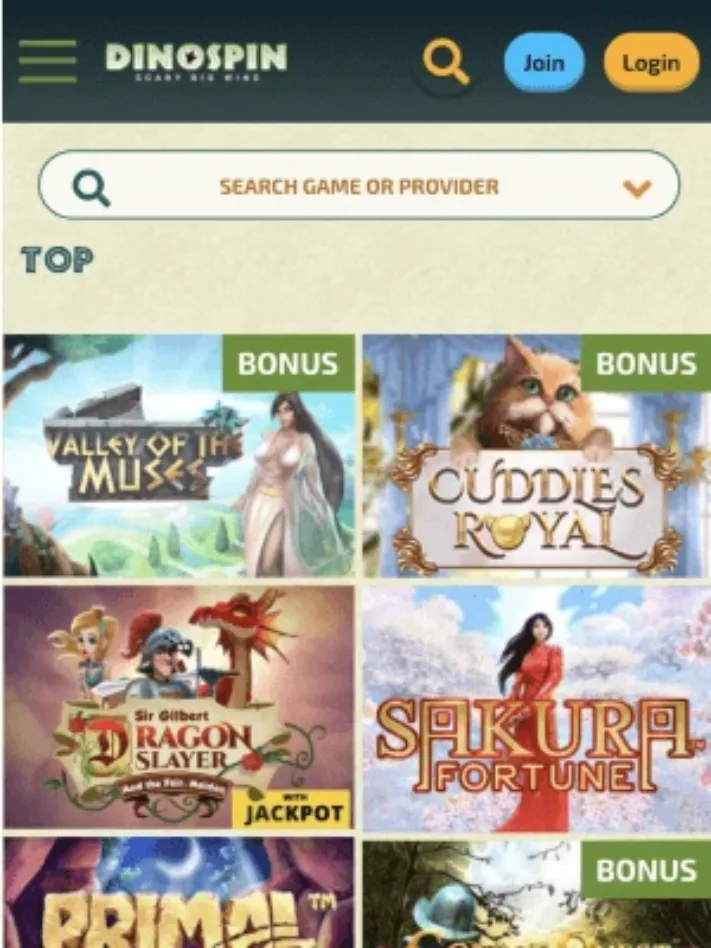The image size is (711, 948).
Task: Open Cuddles Royal game
Action: pyautogui.click(x=536, y=455)
